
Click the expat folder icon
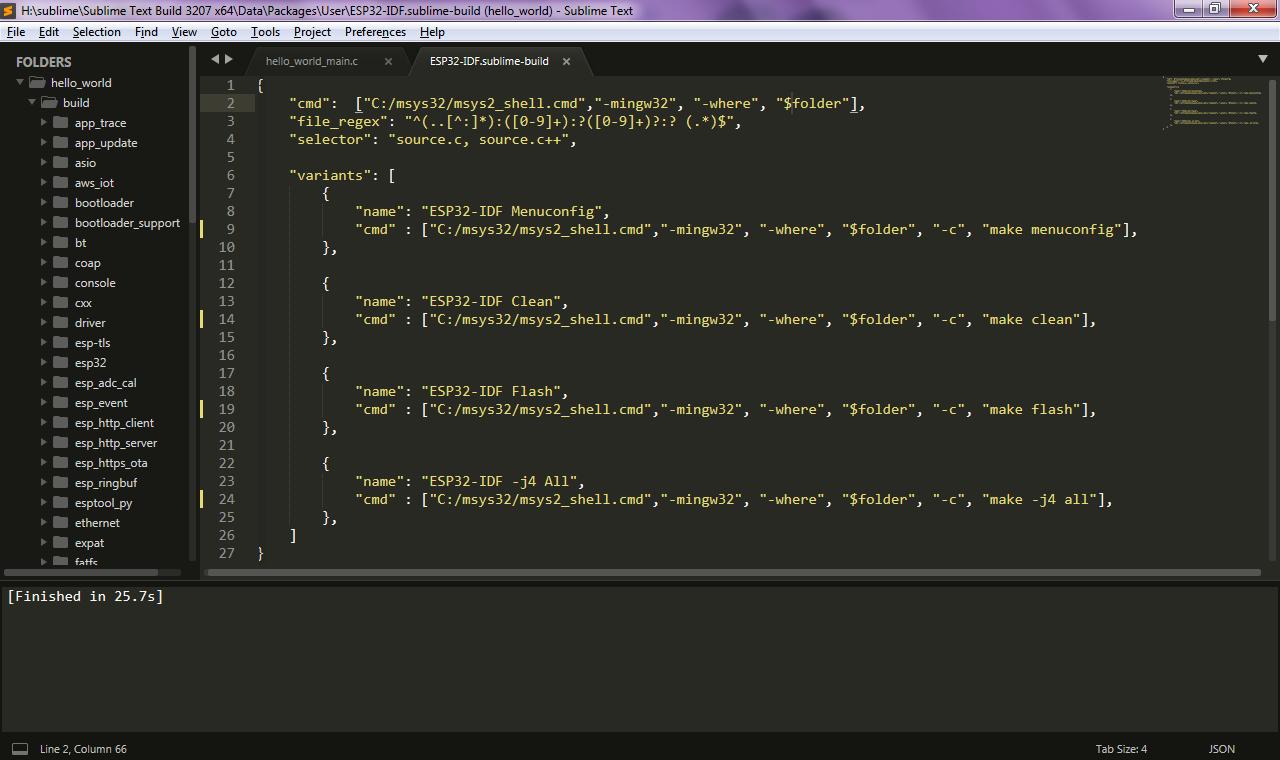60,543
